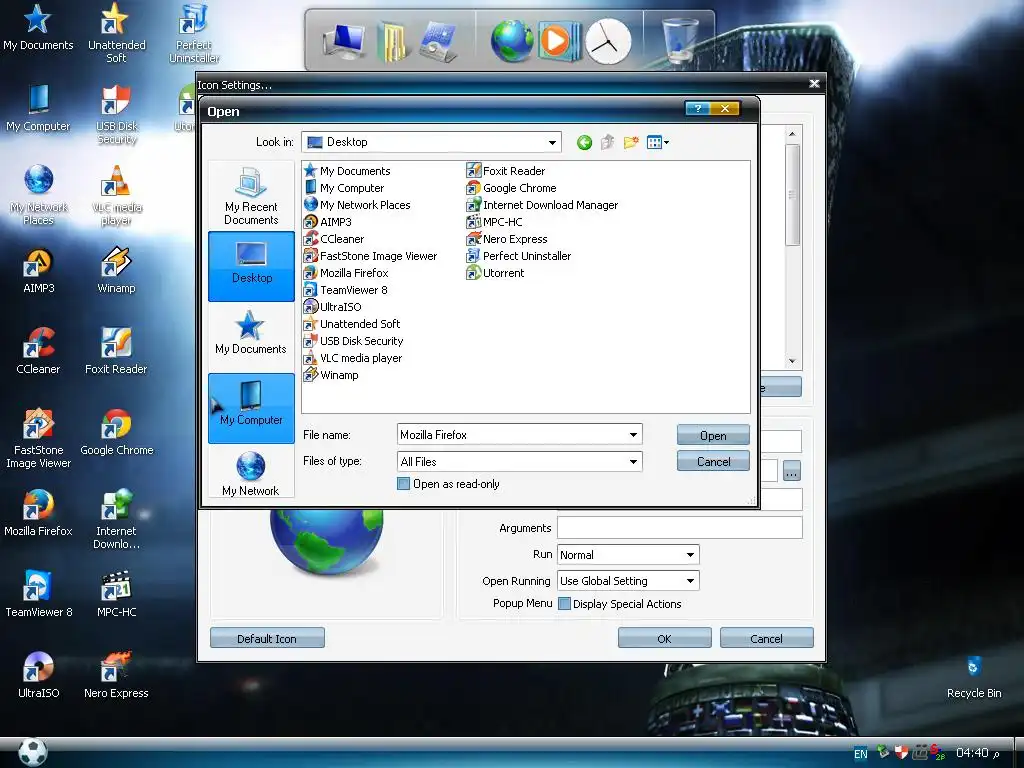Select My Recent Documents in places bar

point(251,196)
